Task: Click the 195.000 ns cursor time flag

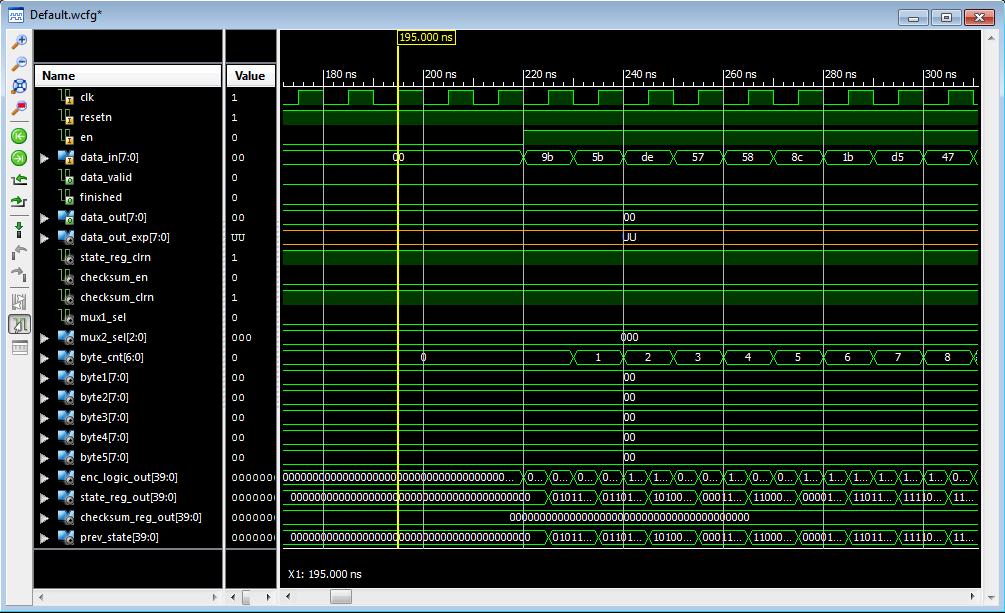Action: click(426, 37)
